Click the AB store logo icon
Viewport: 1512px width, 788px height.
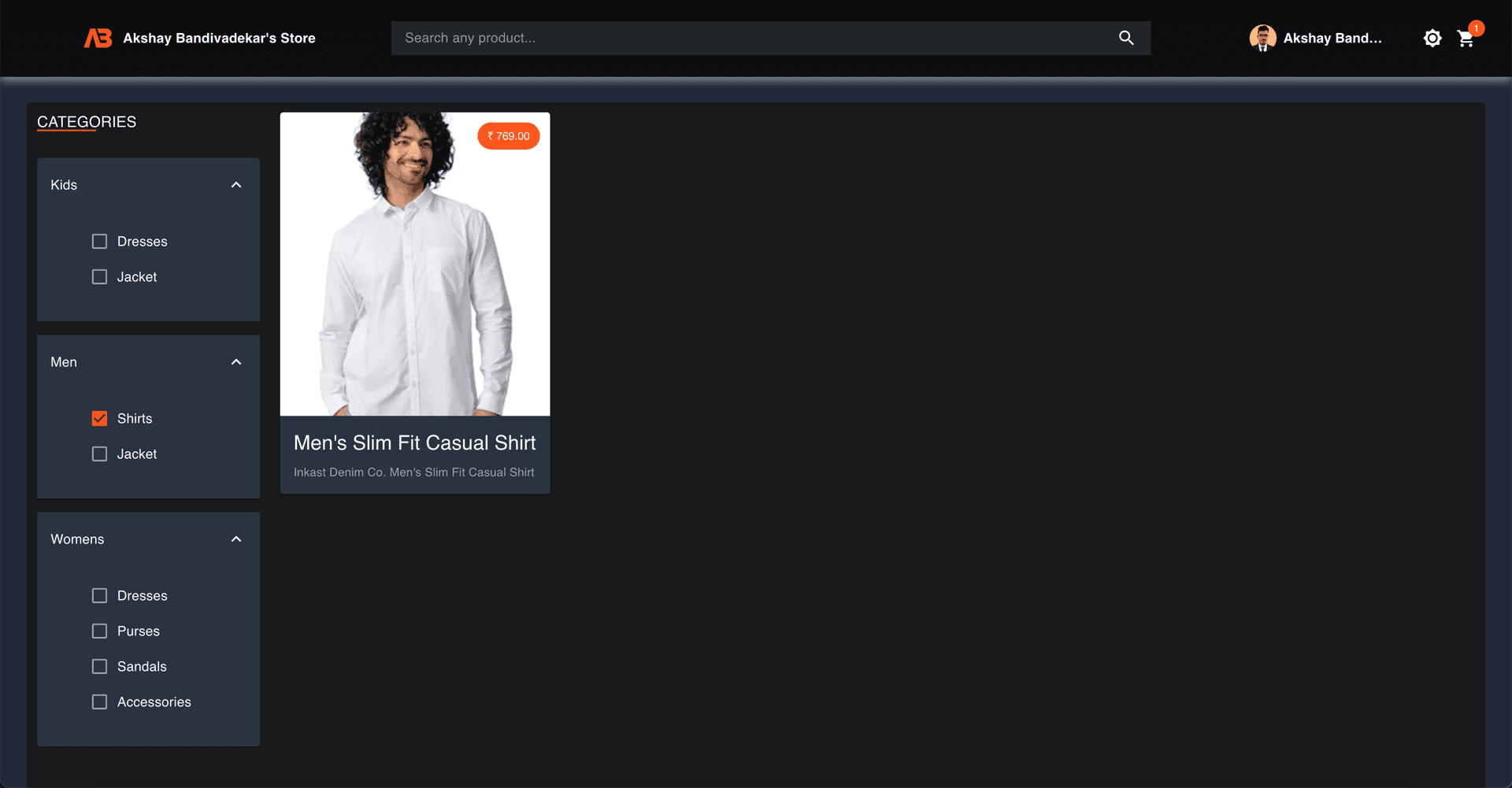[x=98, y=38]
